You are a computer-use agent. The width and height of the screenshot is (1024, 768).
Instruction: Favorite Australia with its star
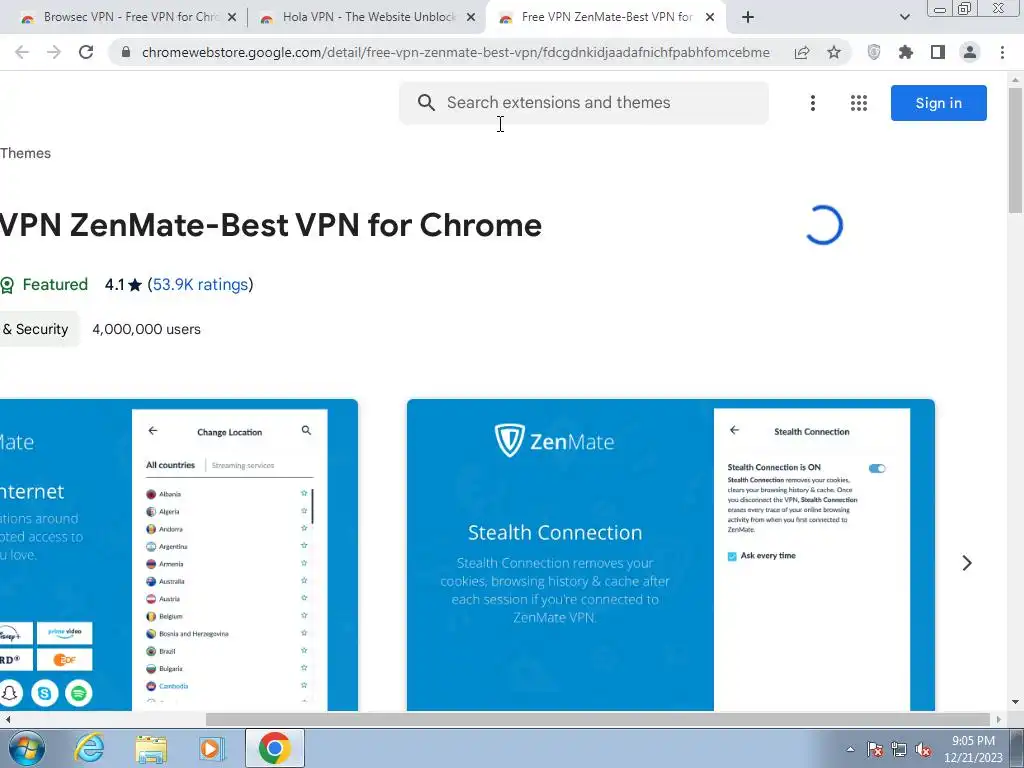304,580
